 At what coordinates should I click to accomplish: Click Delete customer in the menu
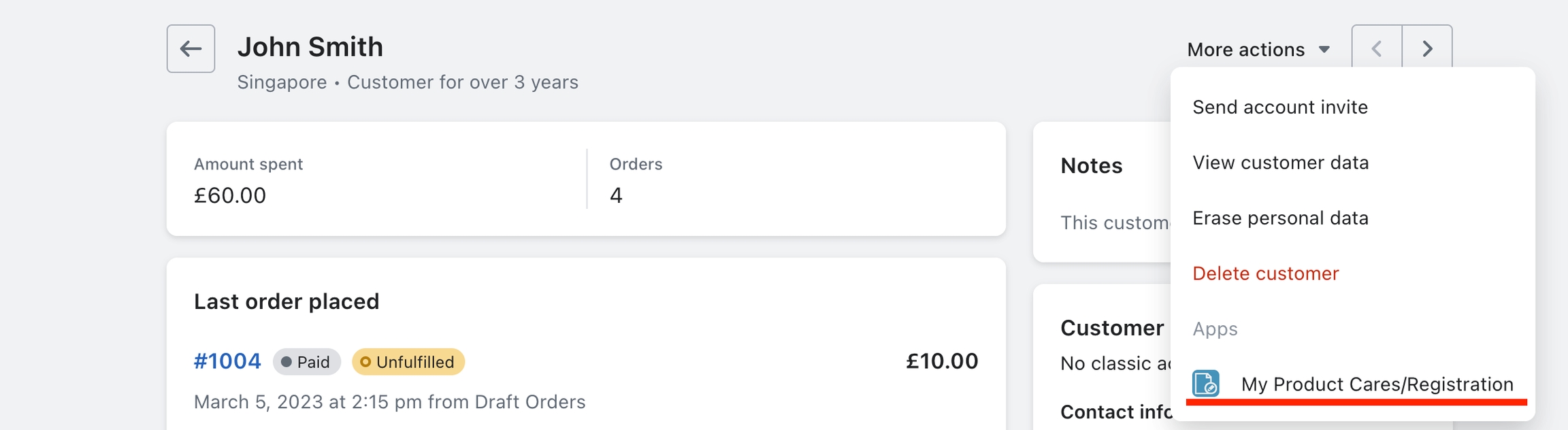pos(1265,274)
